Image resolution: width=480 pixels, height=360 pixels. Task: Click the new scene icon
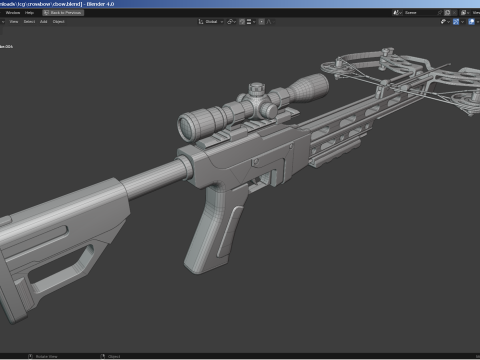coord(448,13)
